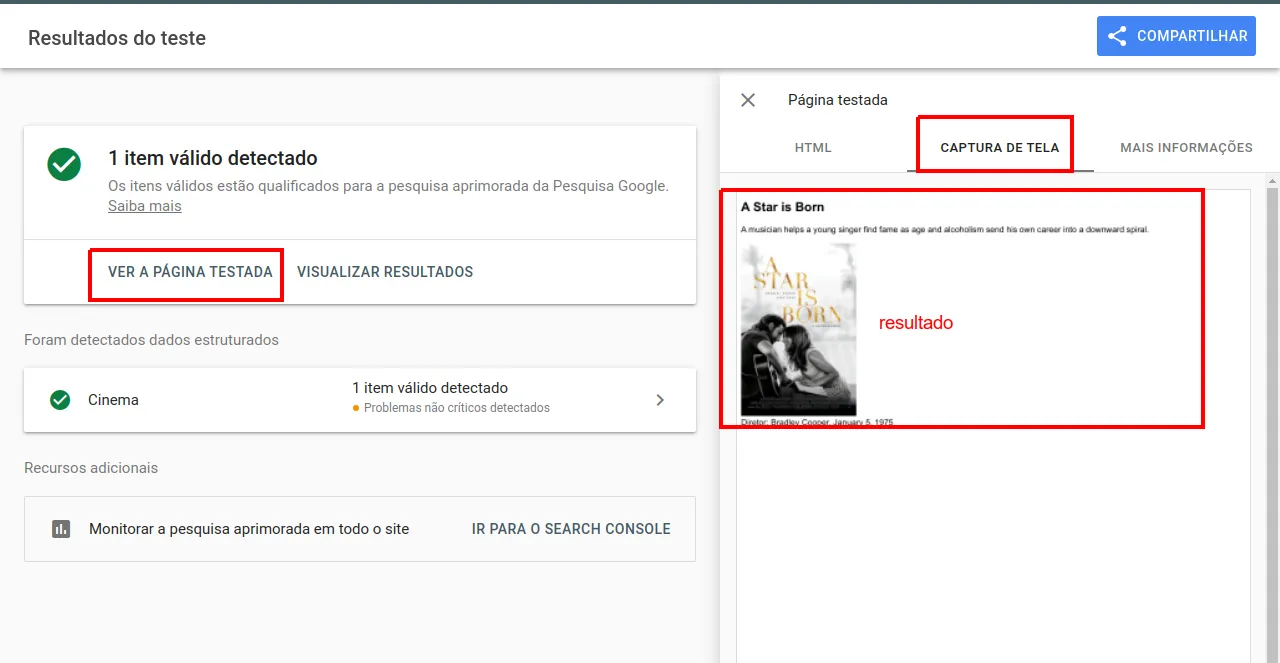
Task: Click the large green valid-item checkmark
Action: click(64, 164)
